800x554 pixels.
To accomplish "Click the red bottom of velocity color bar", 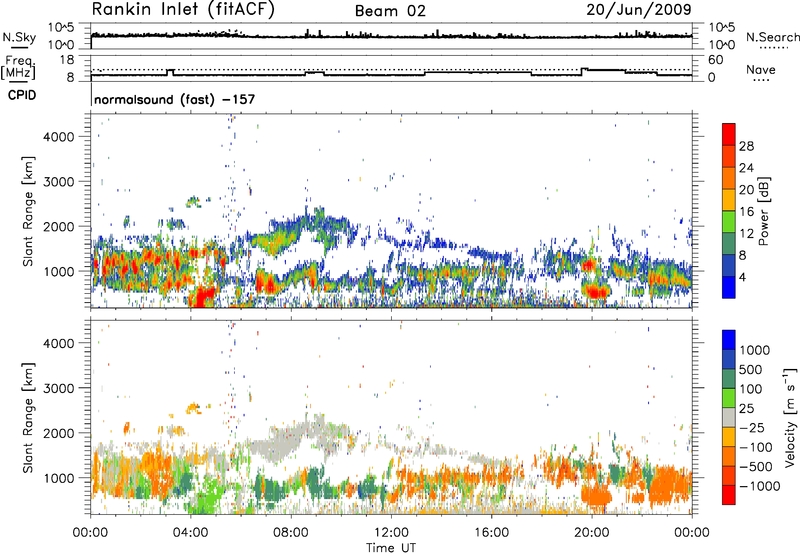I will point(729,495).
